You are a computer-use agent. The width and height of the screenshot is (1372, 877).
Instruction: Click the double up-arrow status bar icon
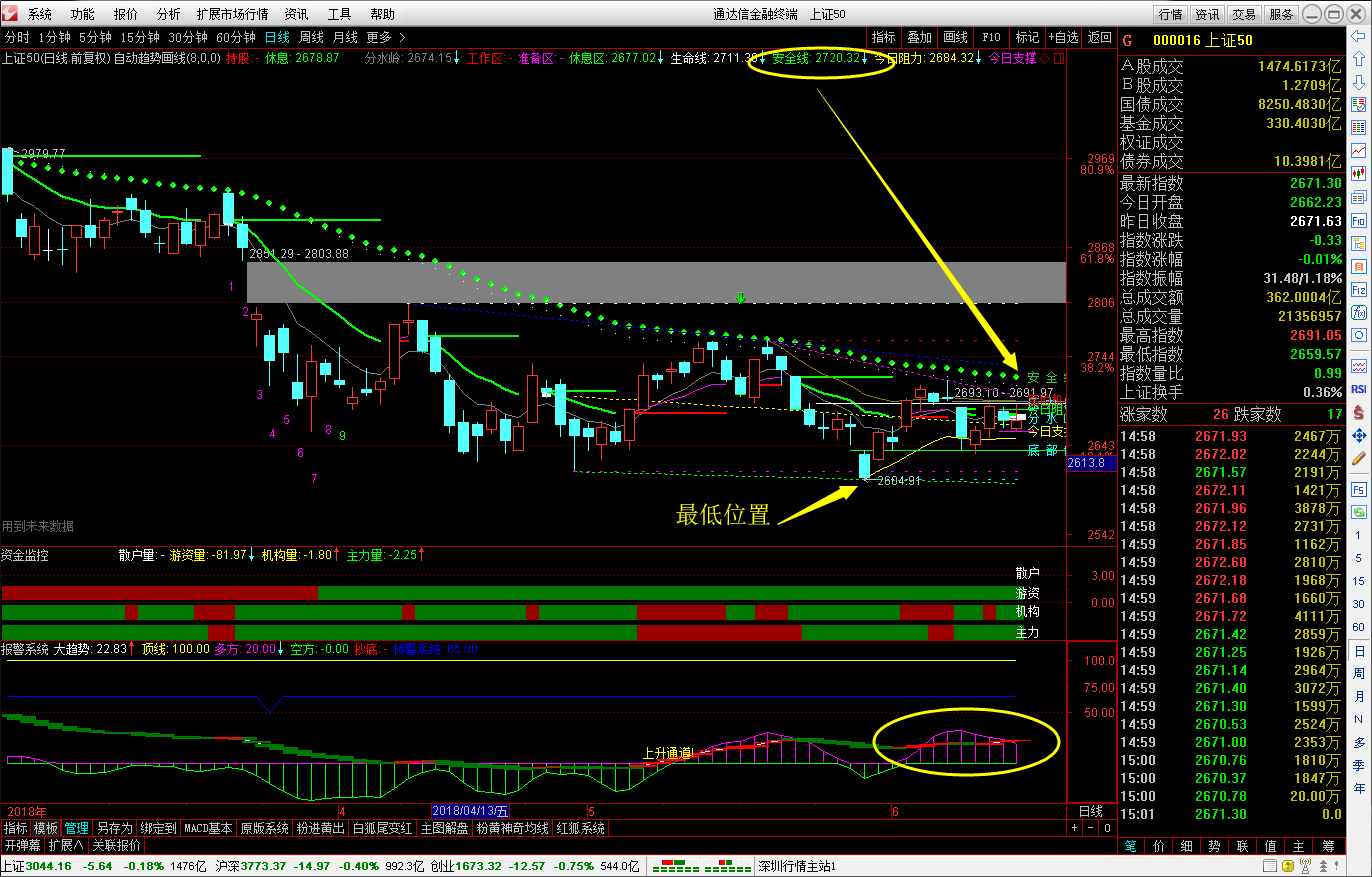click(x=1323, y=866)
